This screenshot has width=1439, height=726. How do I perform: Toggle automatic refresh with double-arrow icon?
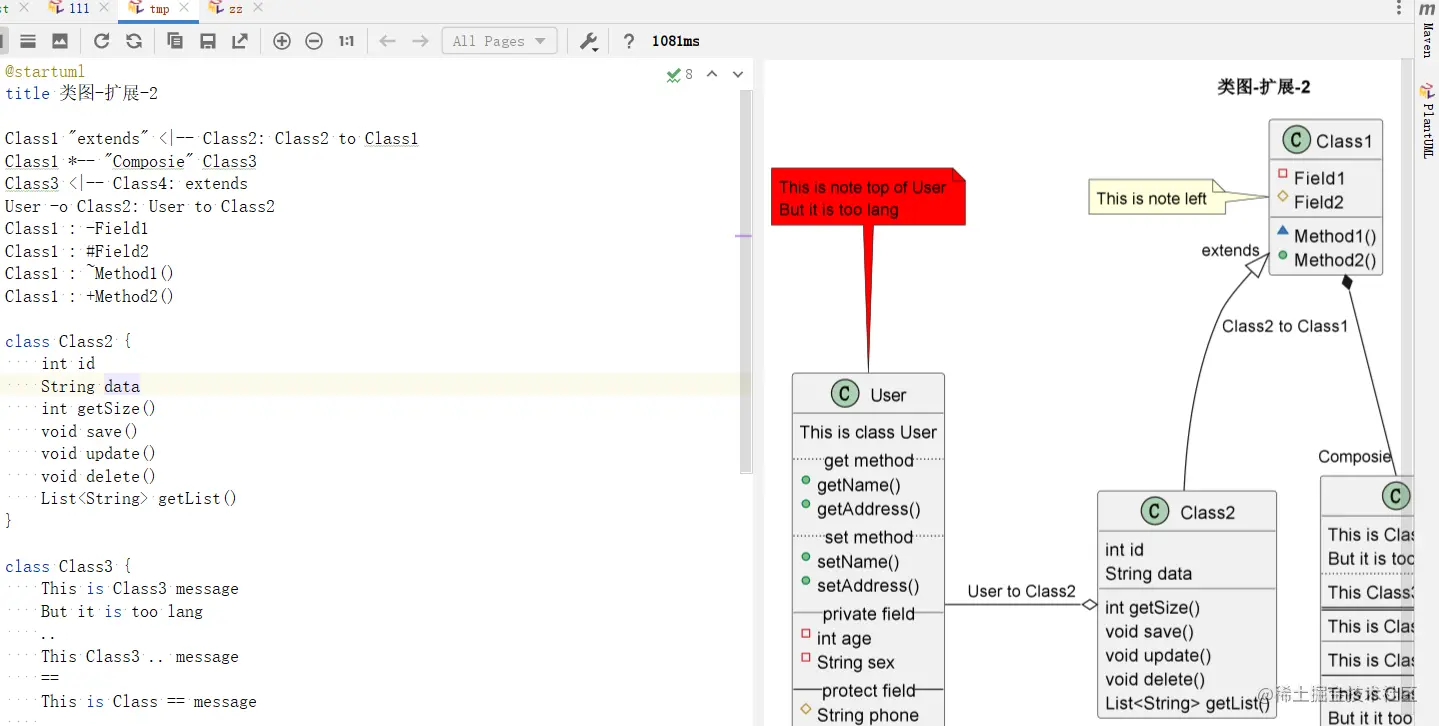[x=134, y=41]
